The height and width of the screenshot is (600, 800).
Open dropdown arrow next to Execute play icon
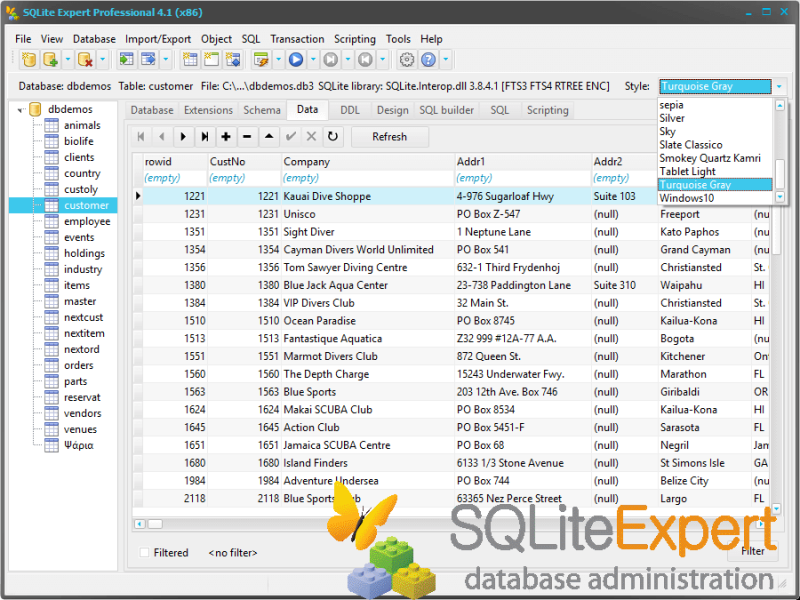click(313, 60)
